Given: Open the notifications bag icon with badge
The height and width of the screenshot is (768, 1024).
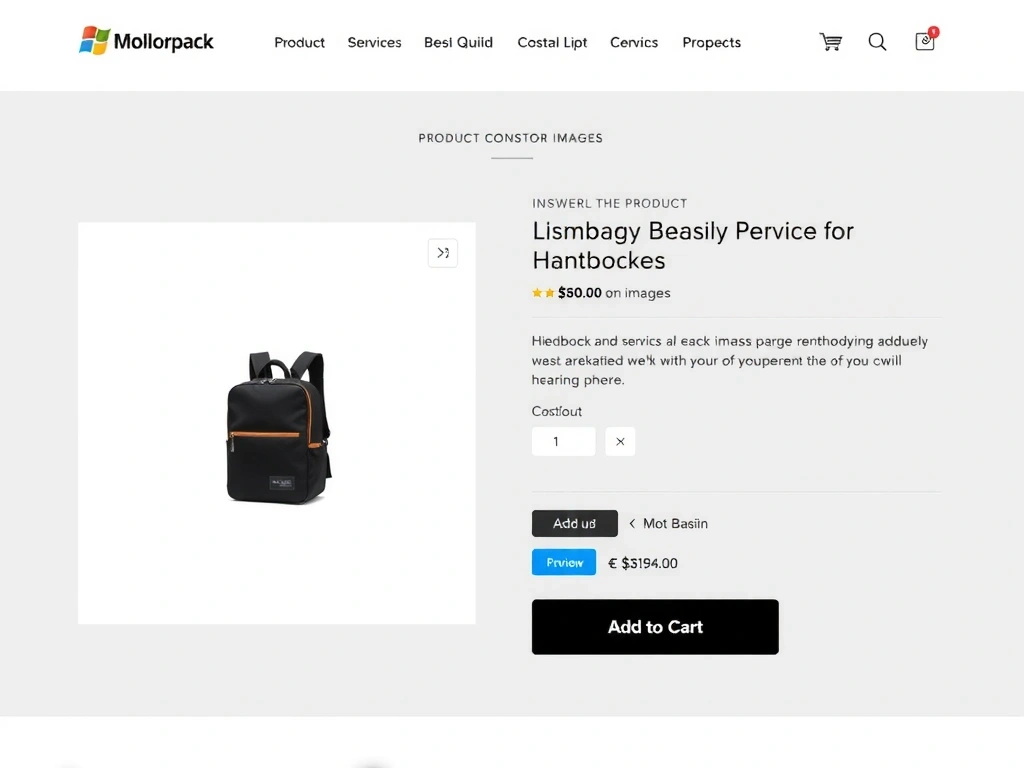Looking at the screenshot, I should coord(925,42).
